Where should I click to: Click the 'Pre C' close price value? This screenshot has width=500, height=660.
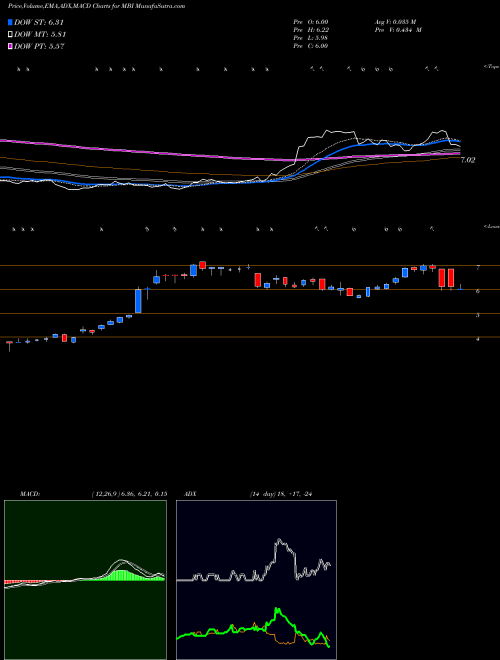pos(311,46)
